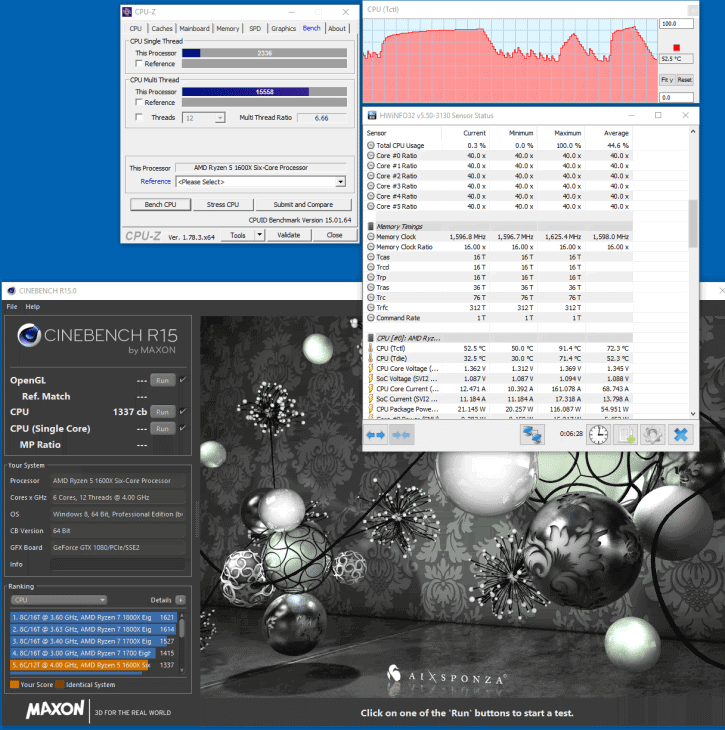Open the Mainboard tab in CPU-Z
The width and height of the screenshot is (725, 730).
(194, 28)
